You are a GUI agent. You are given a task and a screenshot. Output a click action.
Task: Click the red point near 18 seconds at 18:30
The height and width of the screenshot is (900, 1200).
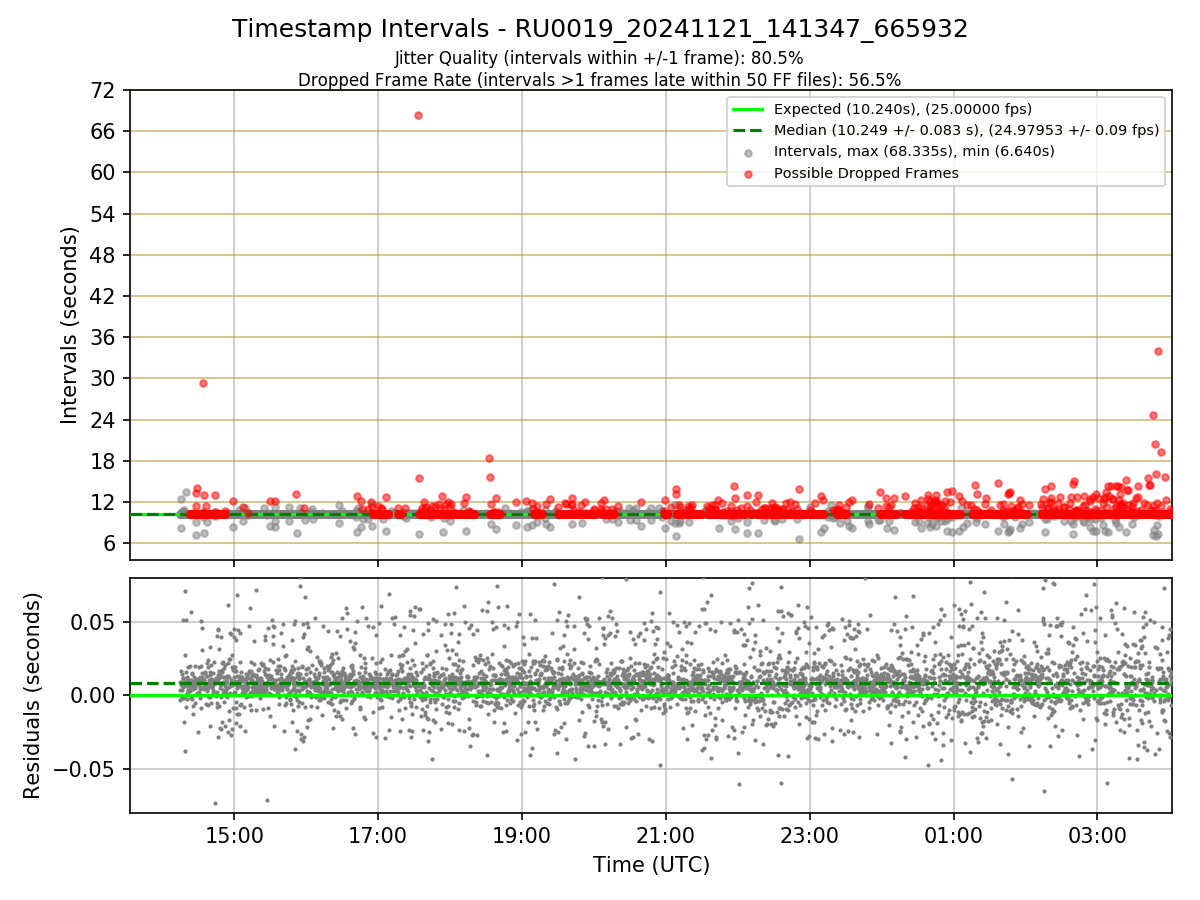click(x=489, y=459)
